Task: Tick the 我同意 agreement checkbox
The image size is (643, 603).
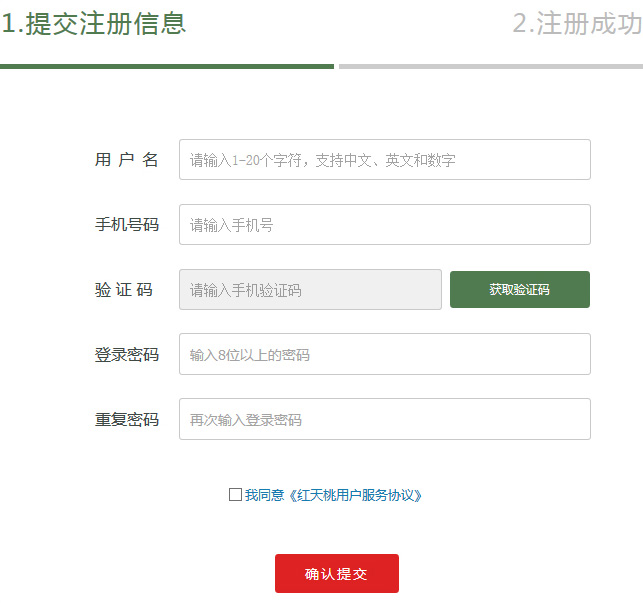Action: coord(235,494)
